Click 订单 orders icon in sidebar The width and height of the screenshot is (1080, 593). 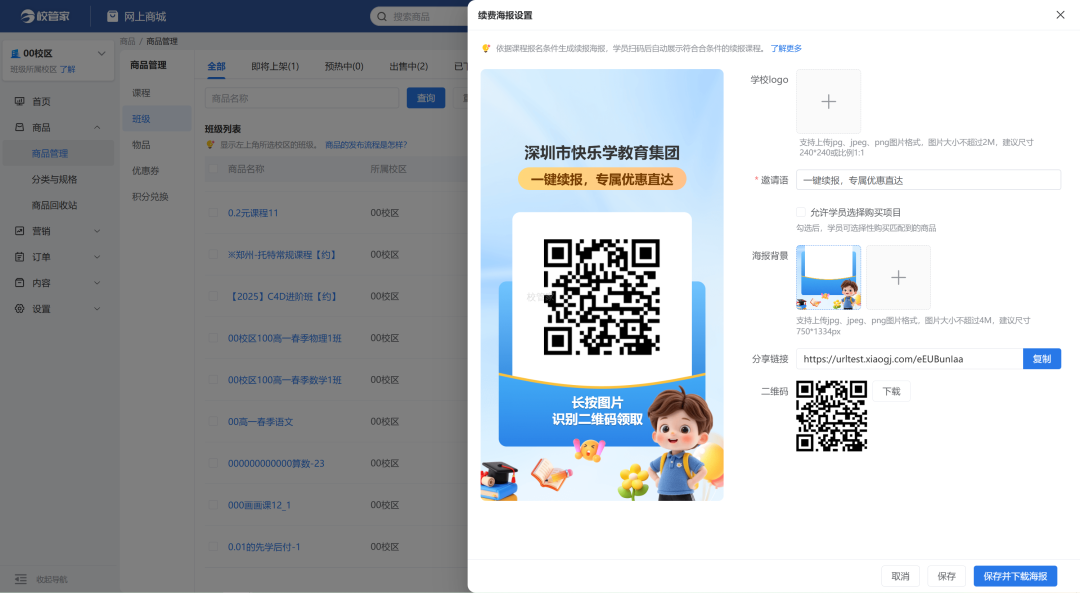pyautogui.click(x=19, y=257)
